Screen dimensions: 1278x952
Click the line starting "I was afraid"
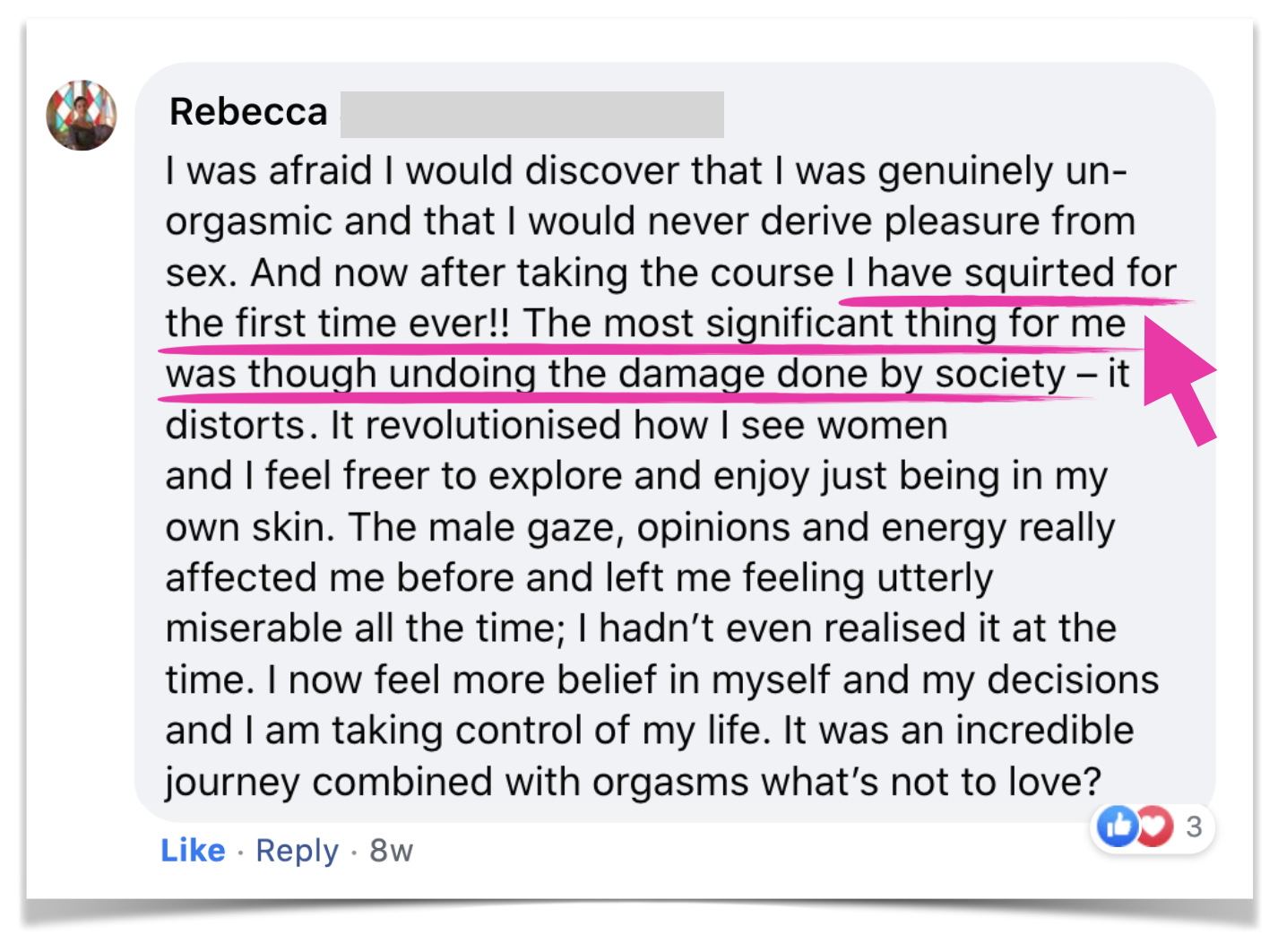click(x=645, y=170)
